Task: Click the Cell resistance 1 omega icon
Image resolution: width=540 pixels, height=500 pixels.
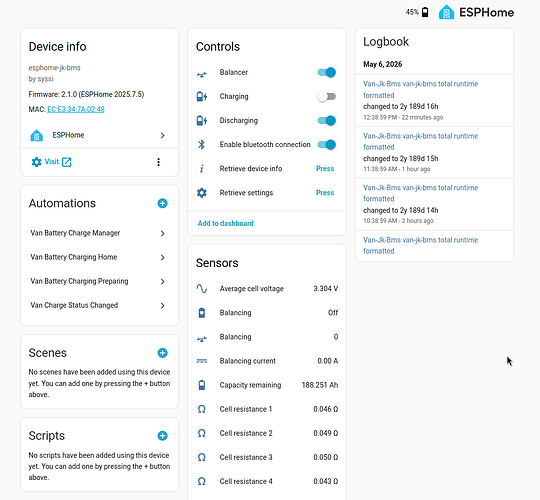Action: [x=202, y=409]
